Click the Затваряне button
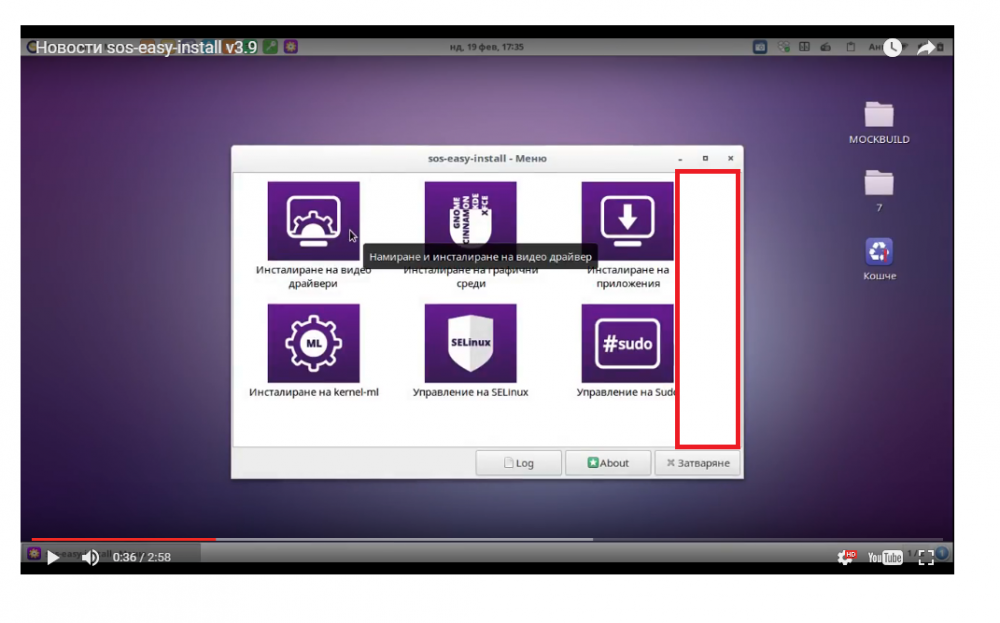Screen dimensions: 1000x623 click(698, 463)
